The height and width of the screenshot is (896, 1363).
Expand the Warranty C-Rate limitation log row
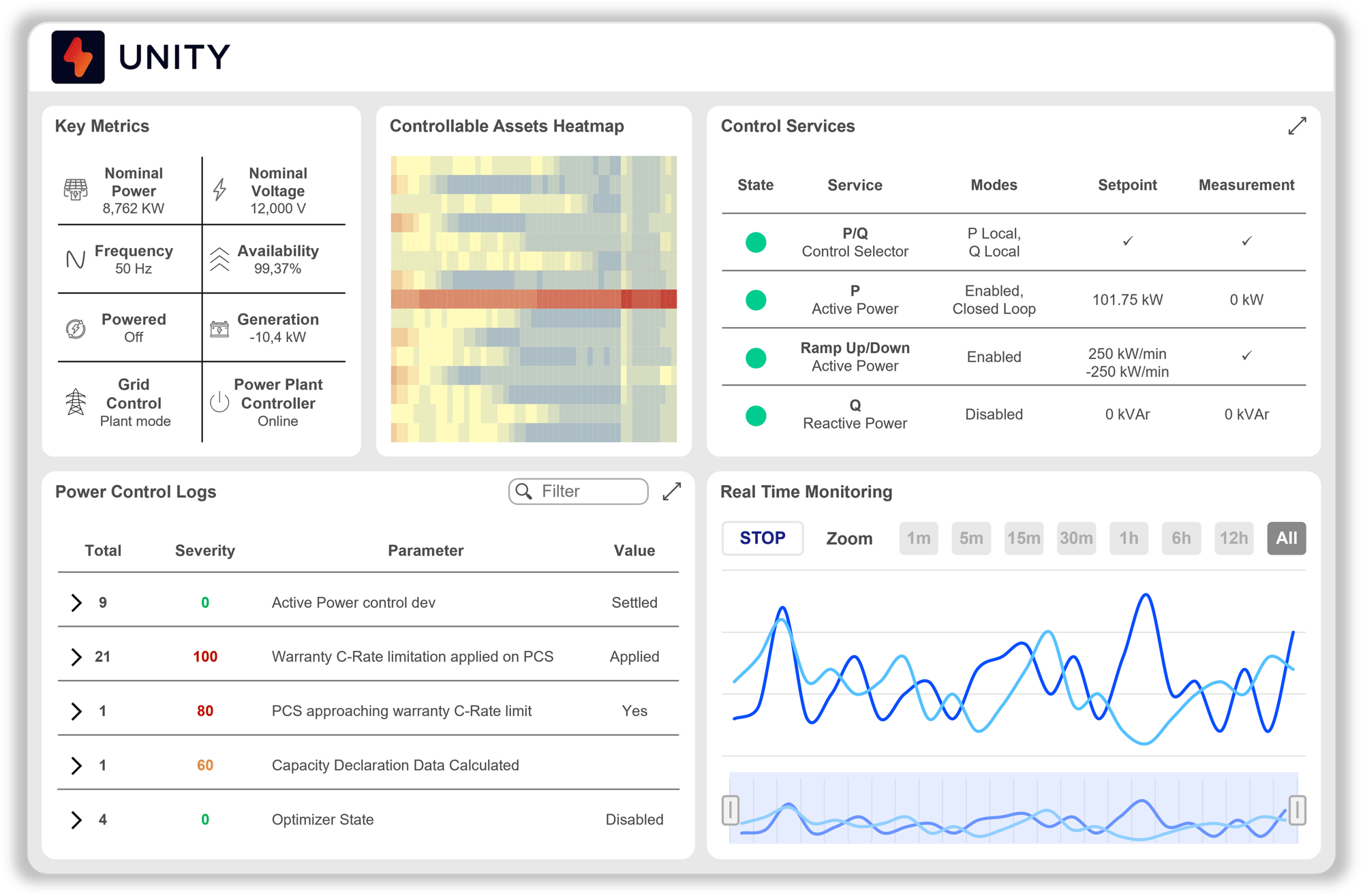(x=76, y=657)
